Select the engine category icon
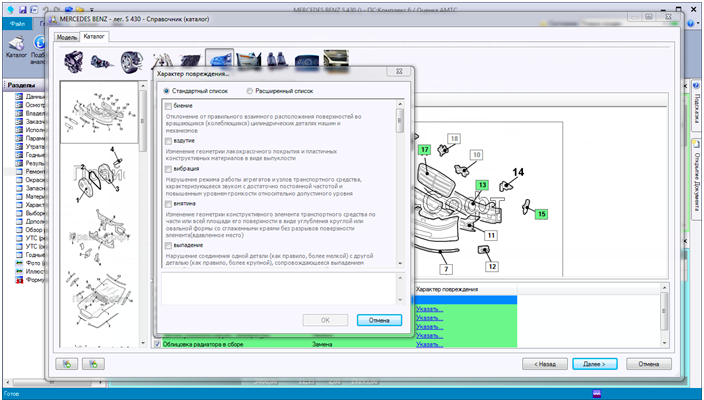The height and width of the screenshot is (400, 704). tap(73, 62)
